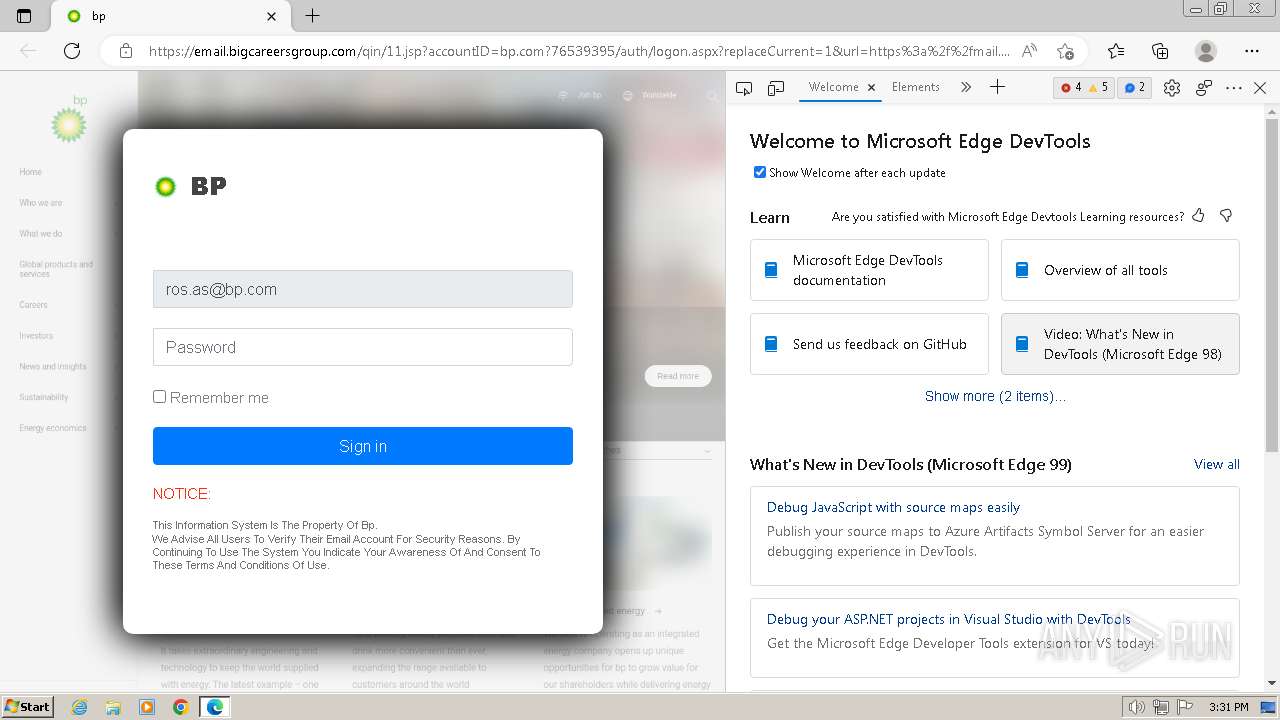Click View all in What's New
The height and width of the screenshot is (720, 1280).
[x=1216, y=464]
